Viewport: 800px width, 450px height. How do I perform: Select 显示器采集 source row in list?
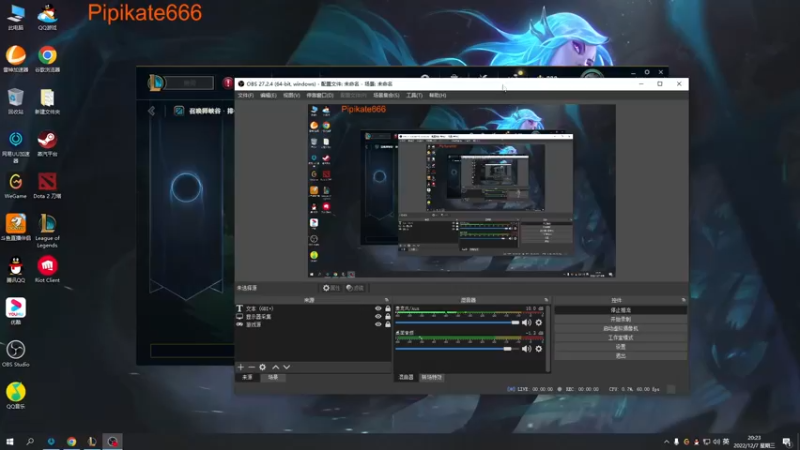click(x=313, y=317)
